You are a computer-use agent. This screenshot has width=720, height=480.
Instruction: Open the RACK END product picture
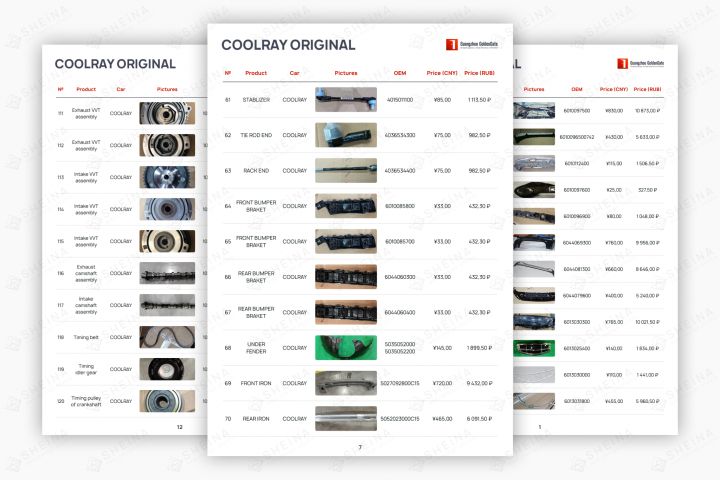[x=346, y=170]
